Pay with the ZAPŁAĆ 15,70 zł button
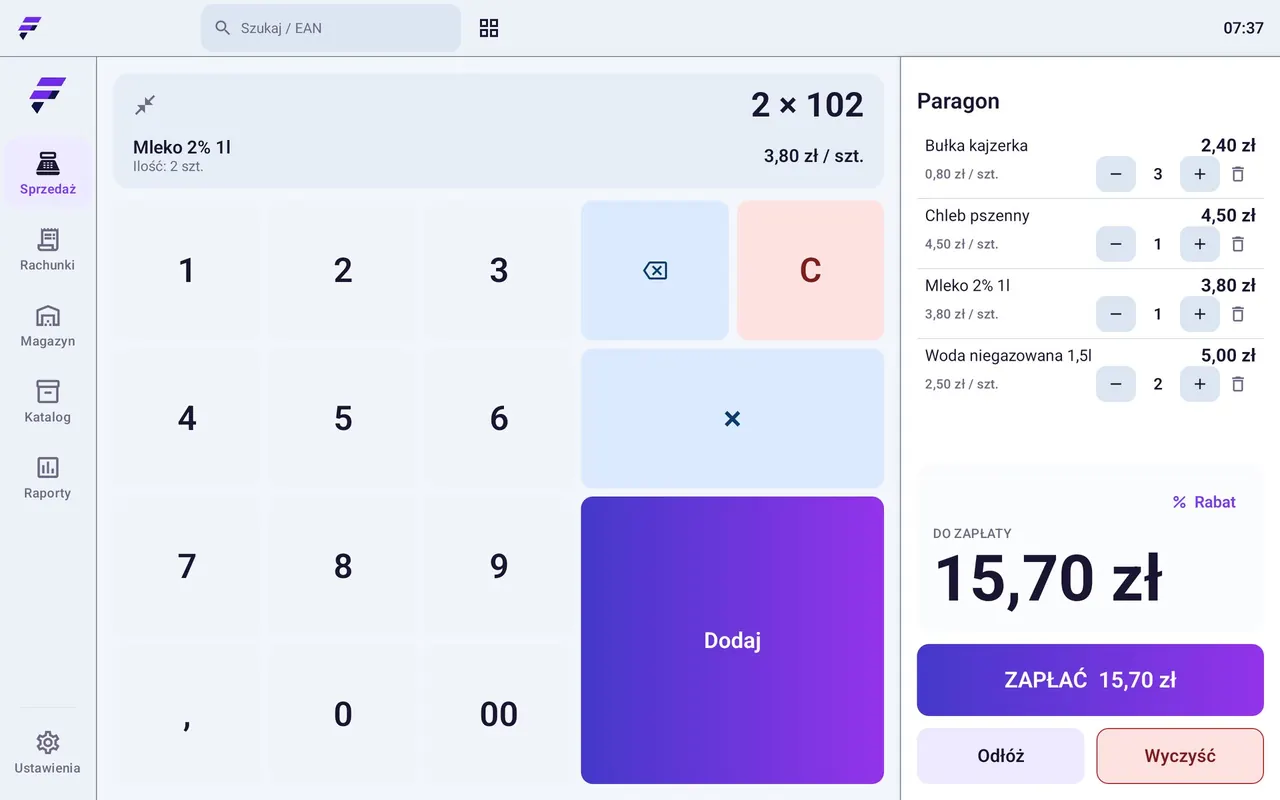 point(1090,680)
